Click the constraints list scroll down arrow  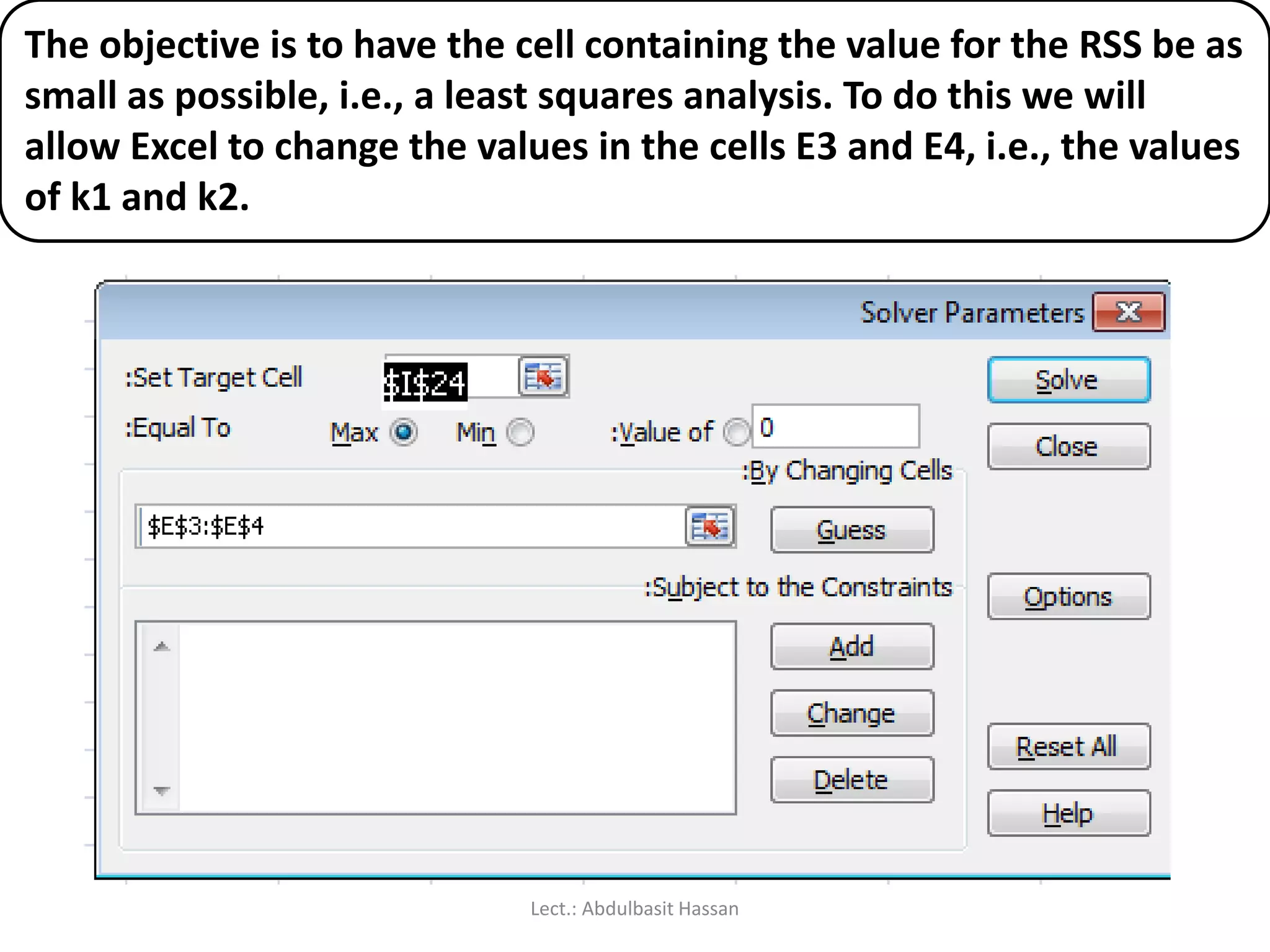[x=162, y=790]
